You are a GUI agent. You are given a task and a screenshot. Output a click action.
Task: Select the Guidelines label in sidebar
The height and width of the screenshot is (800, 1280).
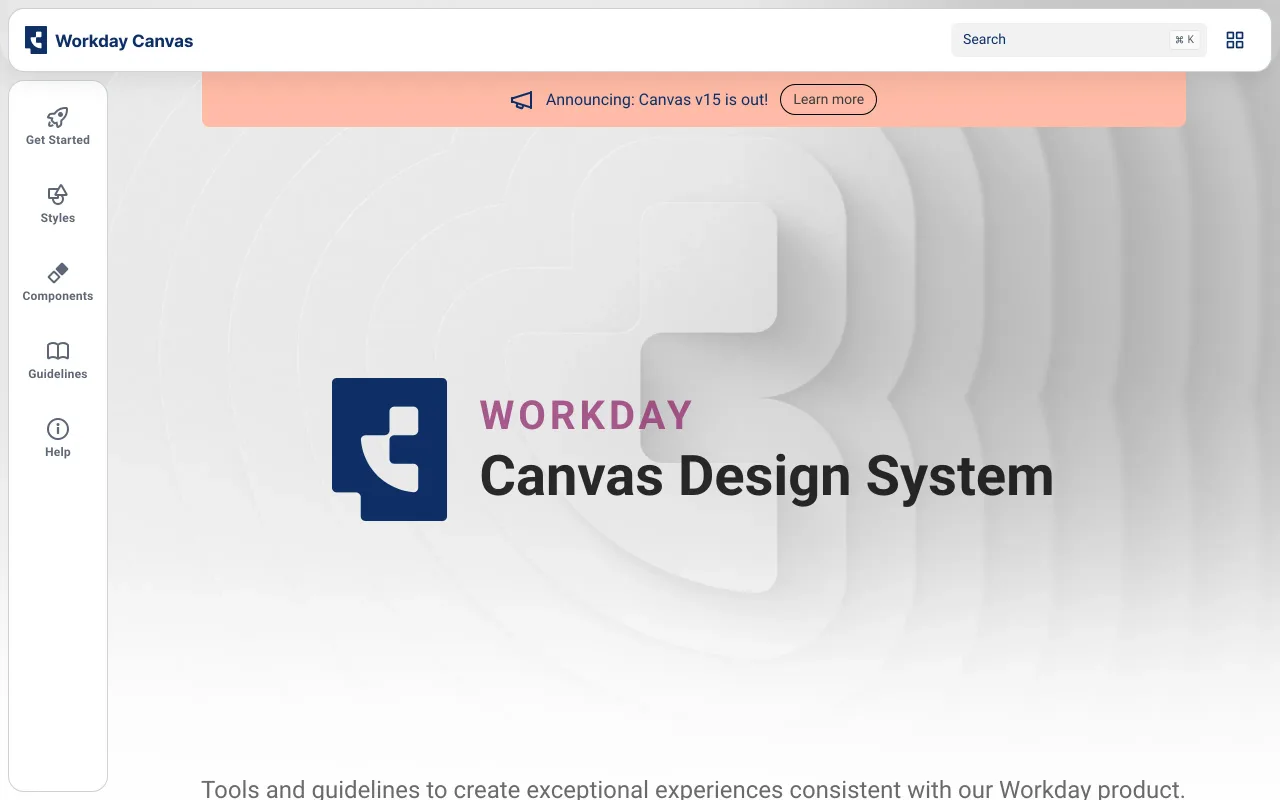click(58, 374)
